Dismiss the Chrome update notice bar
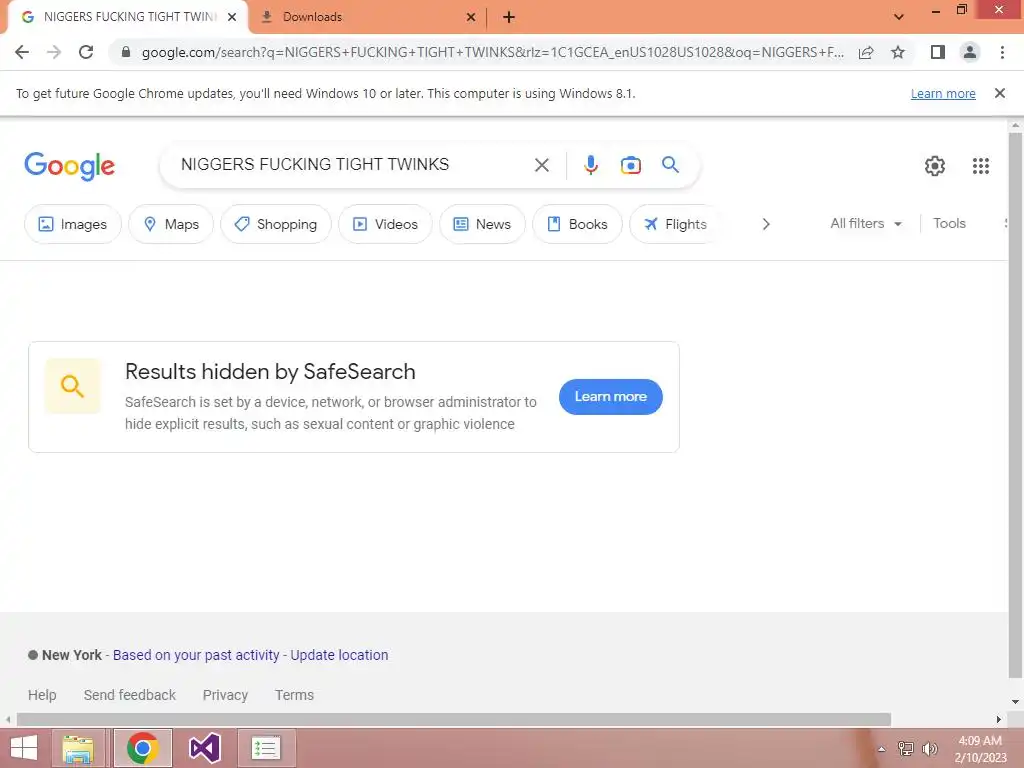The width and height of the screenshot is (1024, 768). tap(999, 93)
